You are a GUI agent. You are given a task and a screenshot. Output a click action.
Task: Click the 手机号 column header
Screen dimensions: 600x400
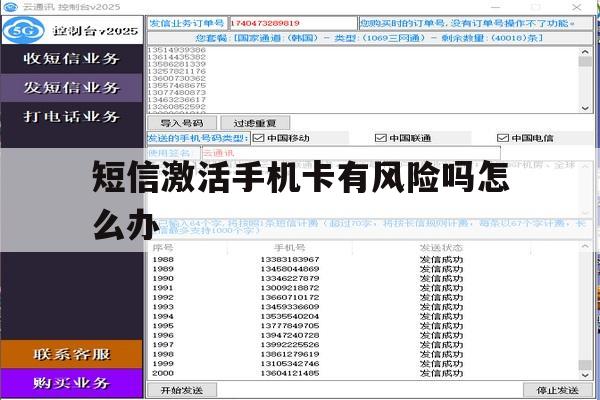click(289, 248)
